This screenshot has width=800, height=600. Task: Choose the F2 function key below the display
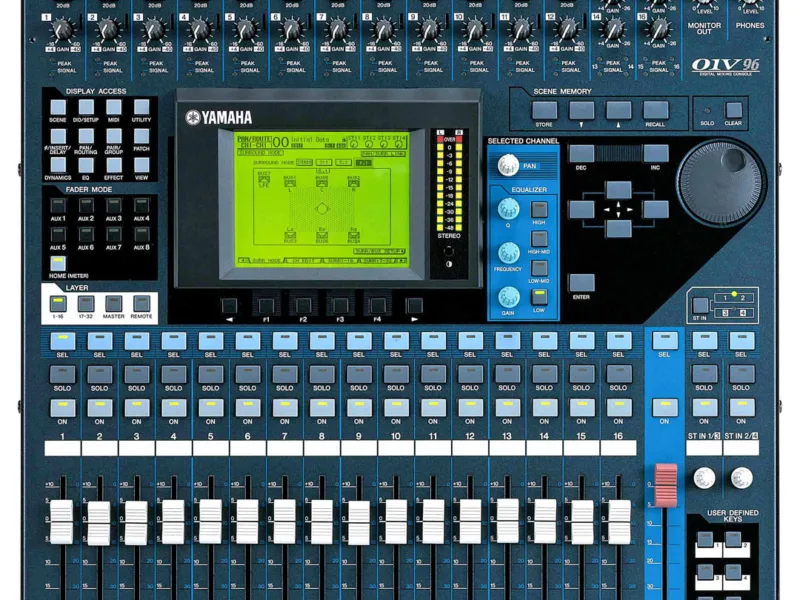pyautogui.click(x=303, y=306)
